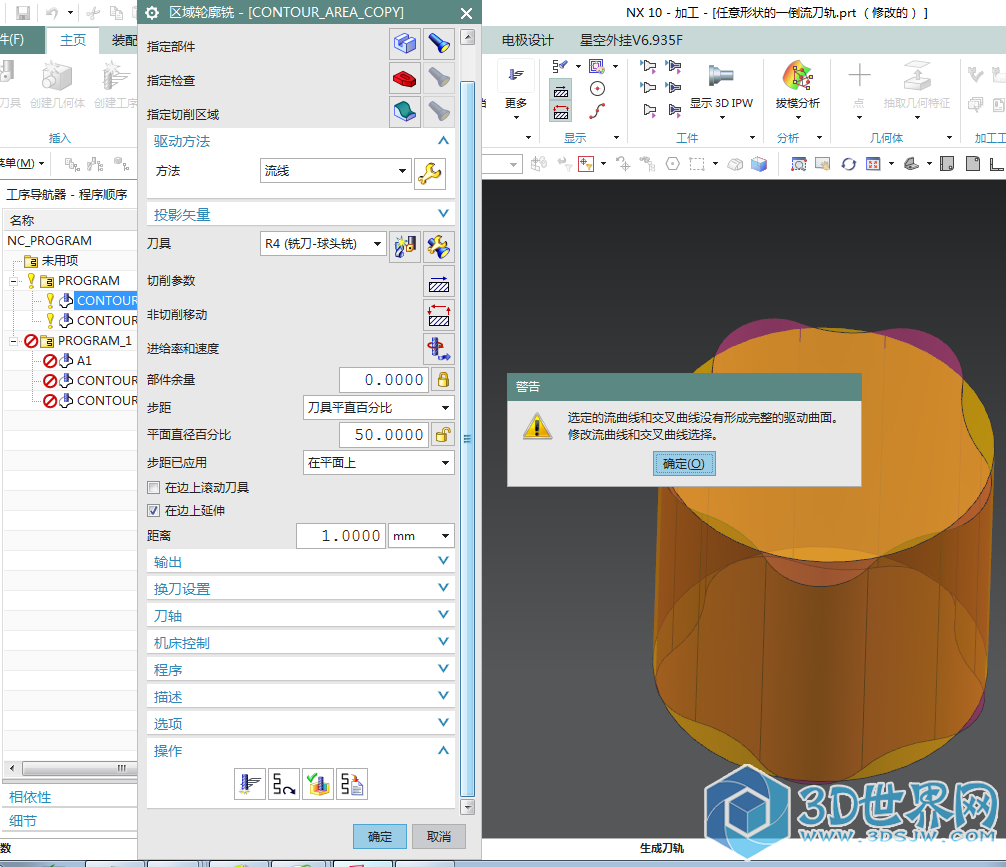
Task: Click the red Specify Check geometry icon
Action: point(405,78)
